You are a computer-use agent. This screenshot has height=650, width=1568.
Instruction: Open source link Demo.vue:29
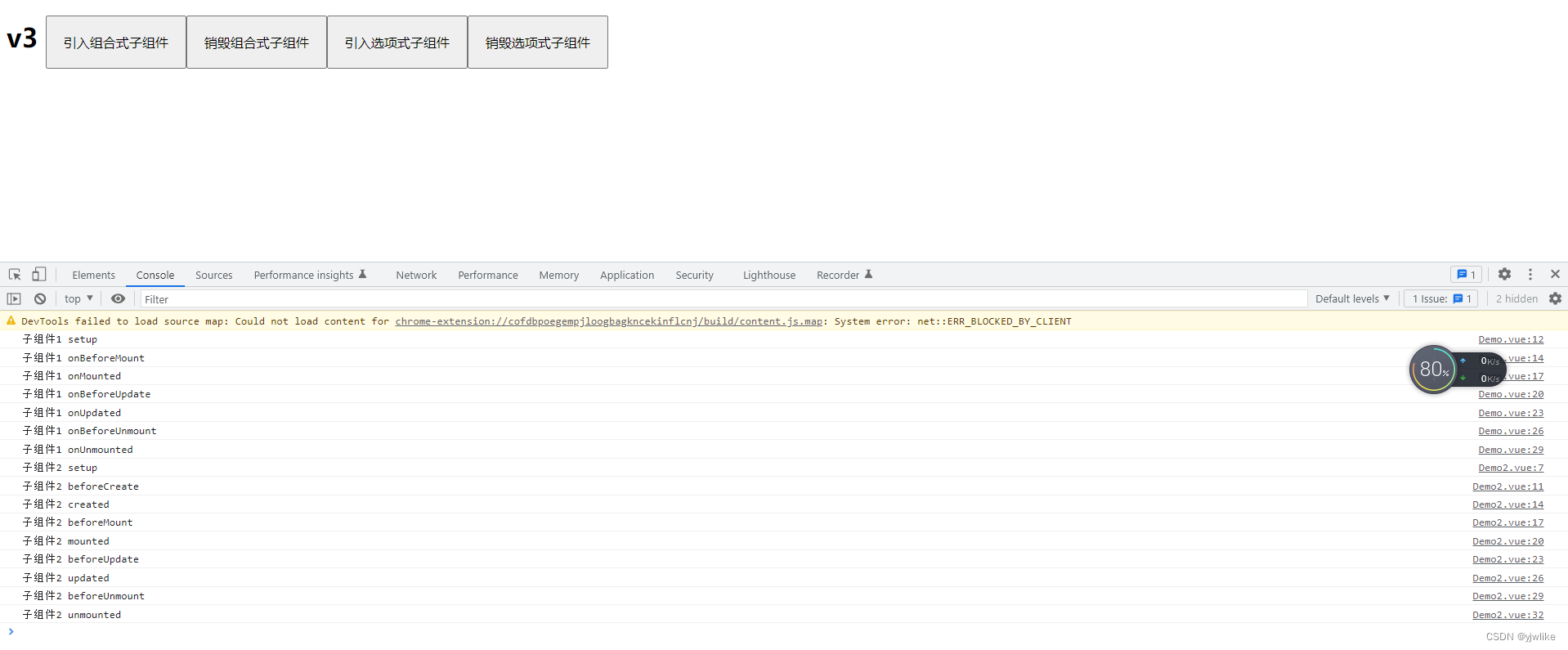click(1511, 450)
